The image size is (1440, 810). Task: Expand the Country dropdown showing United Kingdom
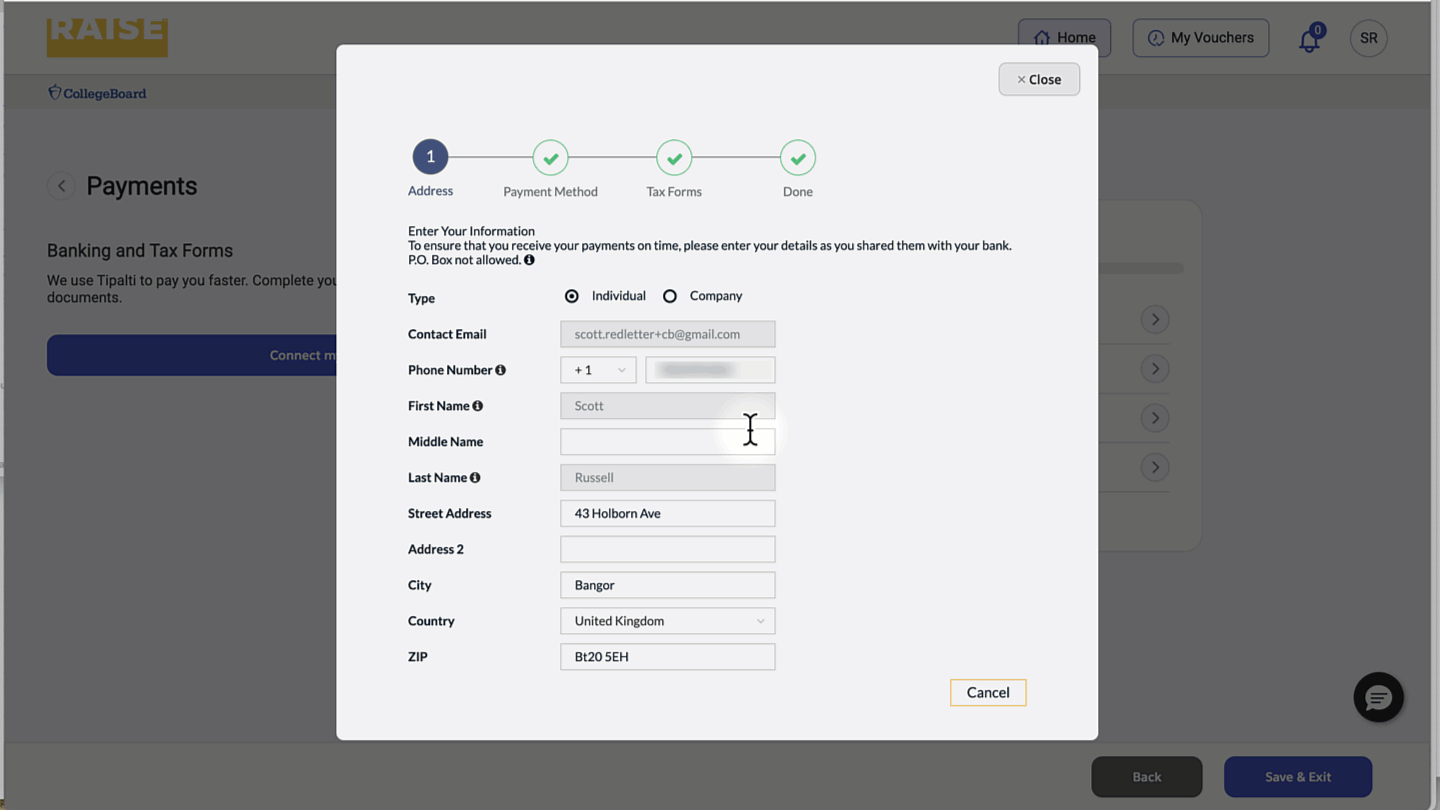pyautogui.click(x=667, y=621)
